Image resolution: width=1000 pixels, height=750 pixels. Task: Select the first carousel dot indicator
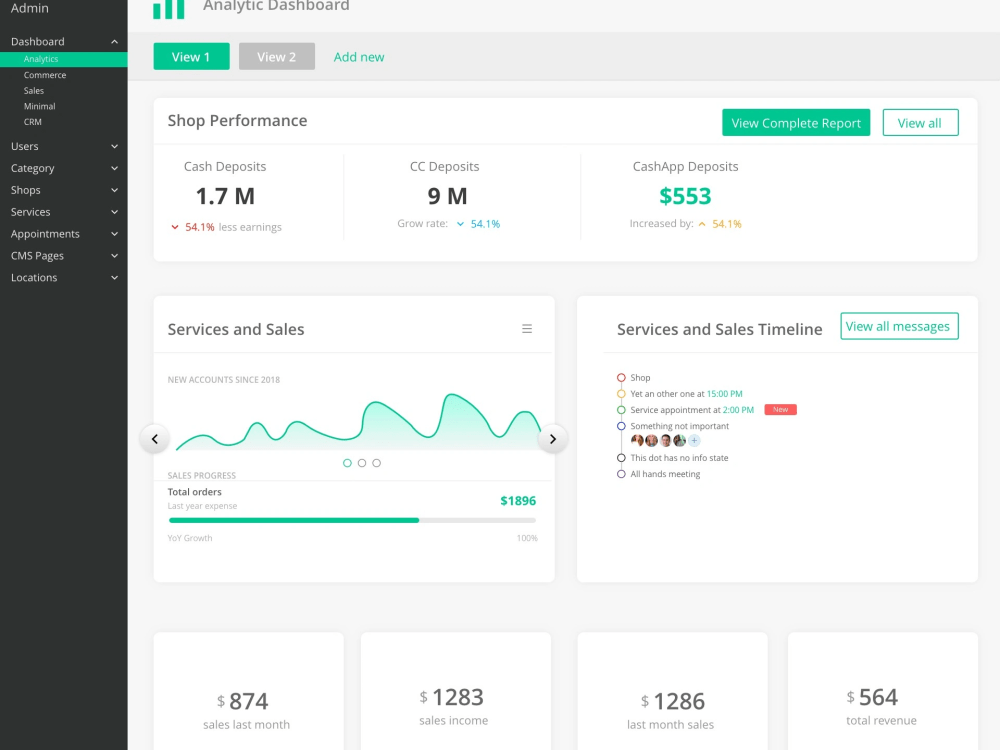point(347,463)
